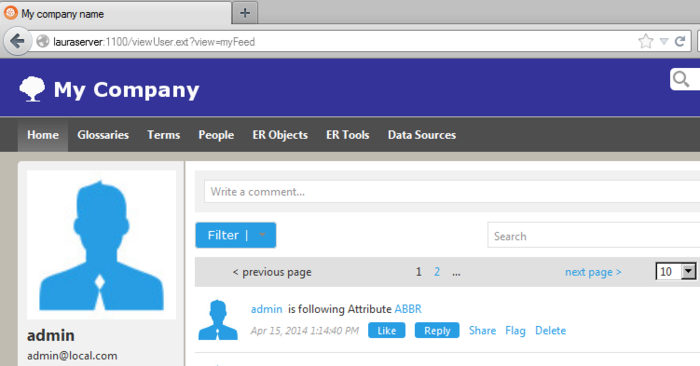The height and width of the screenshot is (366, 700).
Task: Bookmark page with the star icon
Action: pos(645,42)
